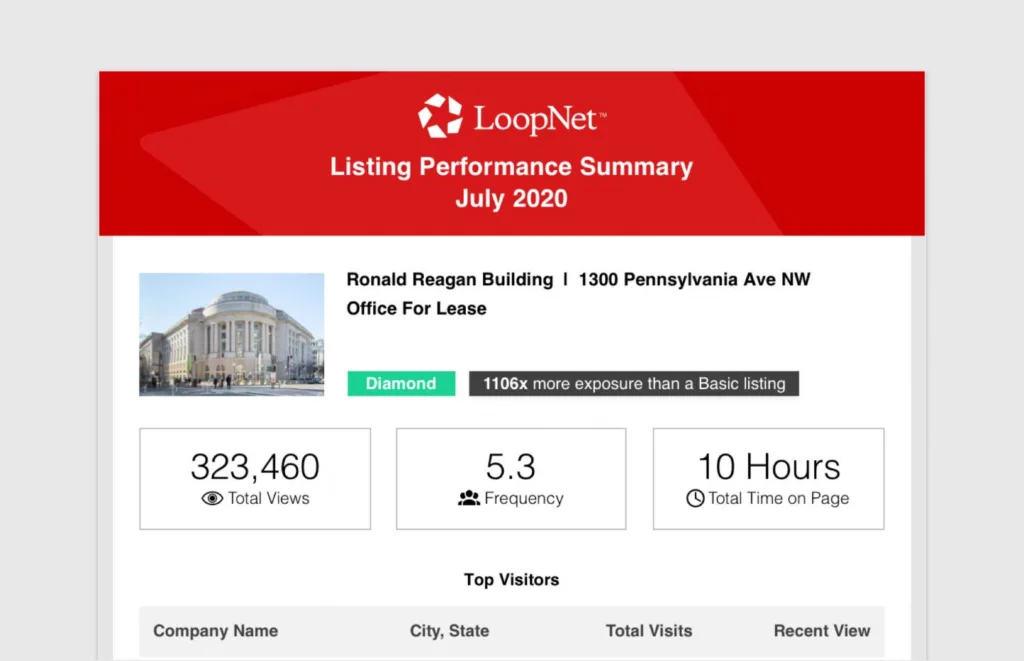Select the eye icon beside Total Views
This screenshot has width=1024, height=661.
[211, 498]
